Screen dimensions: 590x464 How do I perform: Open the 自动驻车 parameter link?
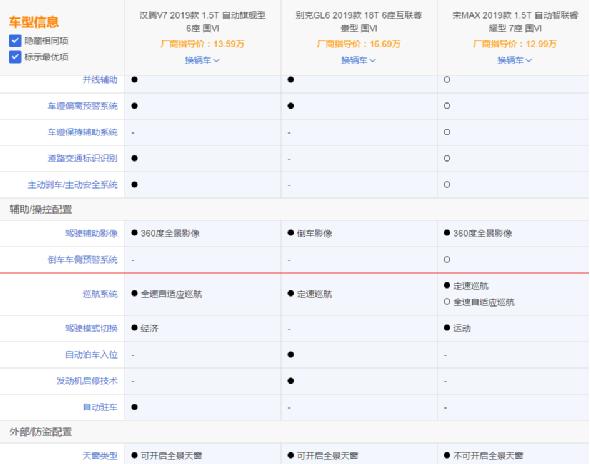(100, 407)
